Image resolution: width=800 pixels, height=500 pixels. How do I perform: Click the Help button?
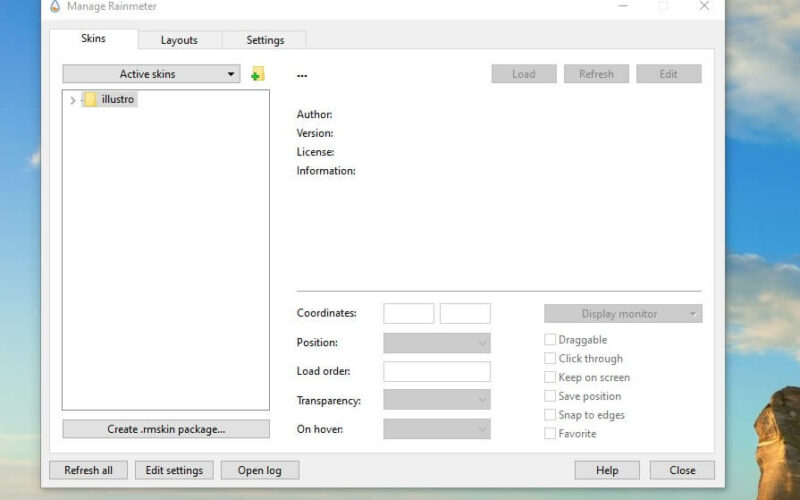tap(607, 470)
